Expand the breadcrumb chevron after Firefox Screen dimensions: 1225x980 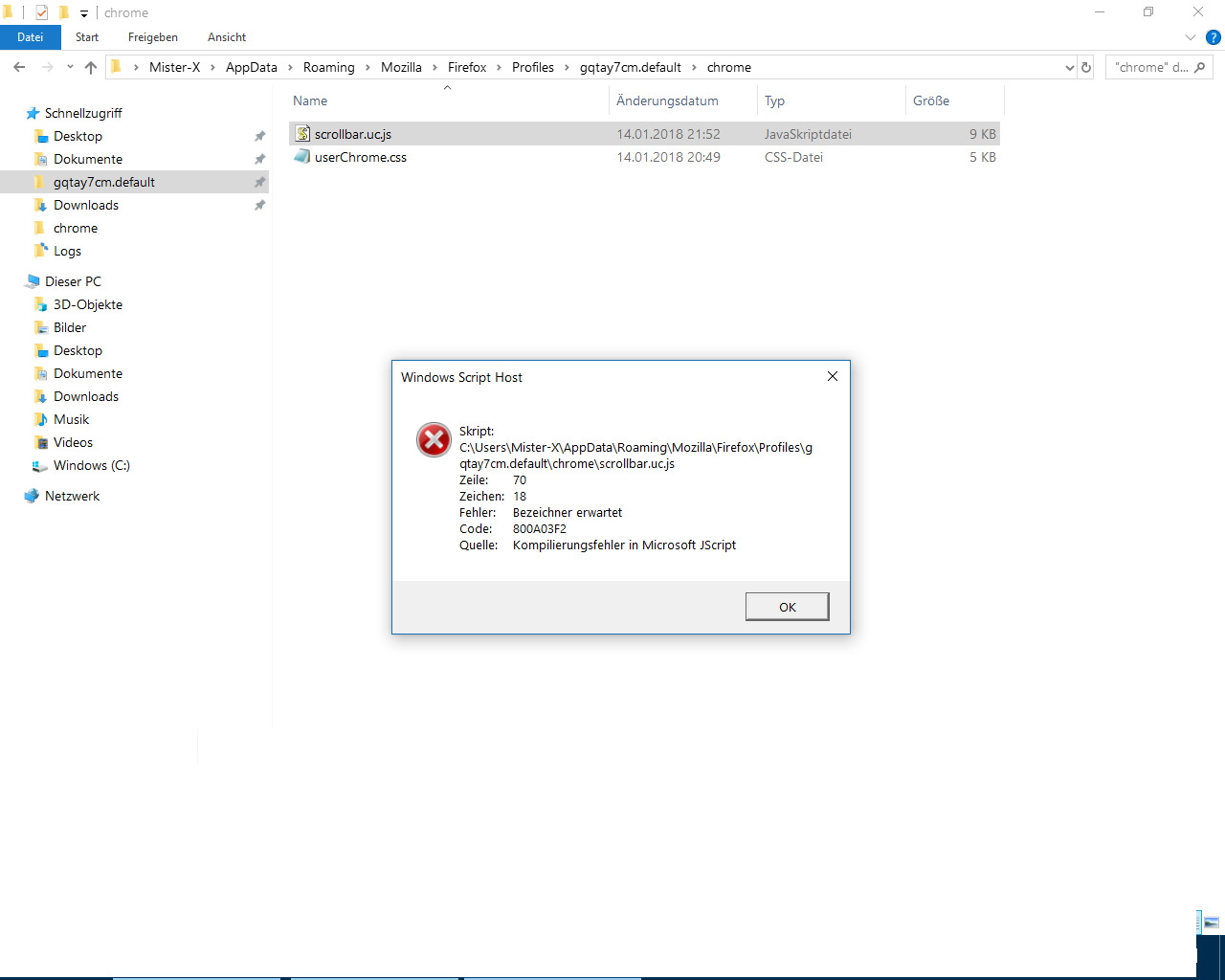point(499,67)
